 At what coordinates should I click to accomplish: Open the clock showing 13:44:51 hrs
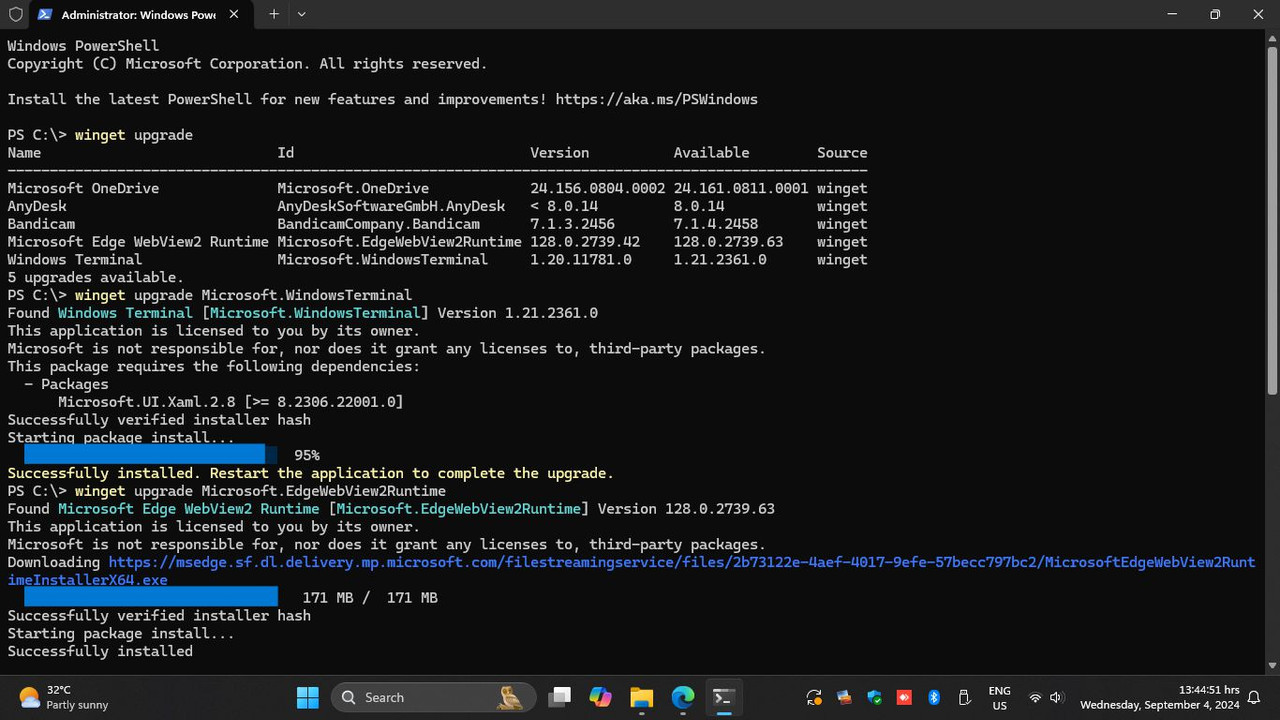[1159, 697]
